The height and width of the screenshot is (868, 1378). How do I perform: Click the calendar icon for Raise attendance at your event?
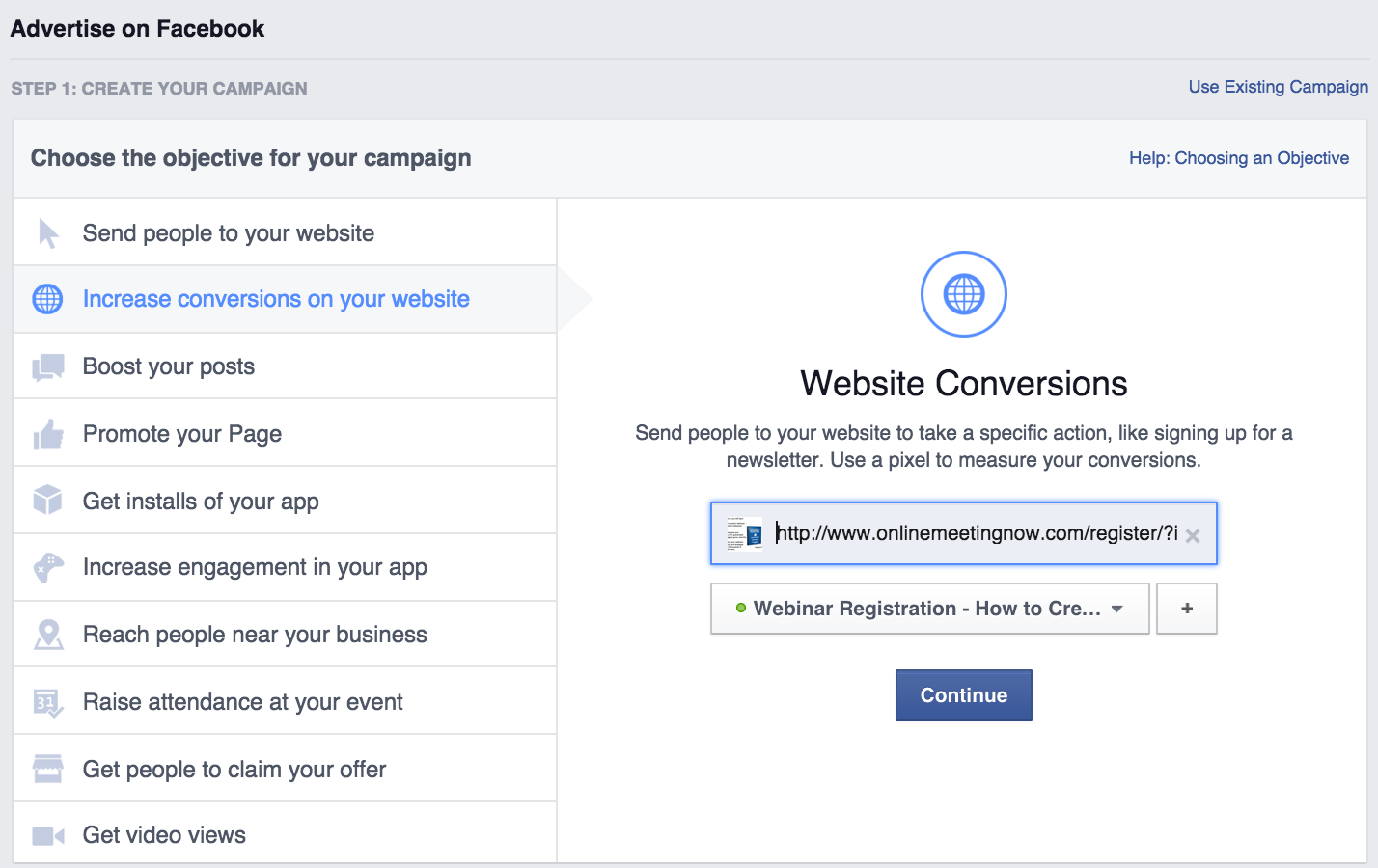(47, 702)
